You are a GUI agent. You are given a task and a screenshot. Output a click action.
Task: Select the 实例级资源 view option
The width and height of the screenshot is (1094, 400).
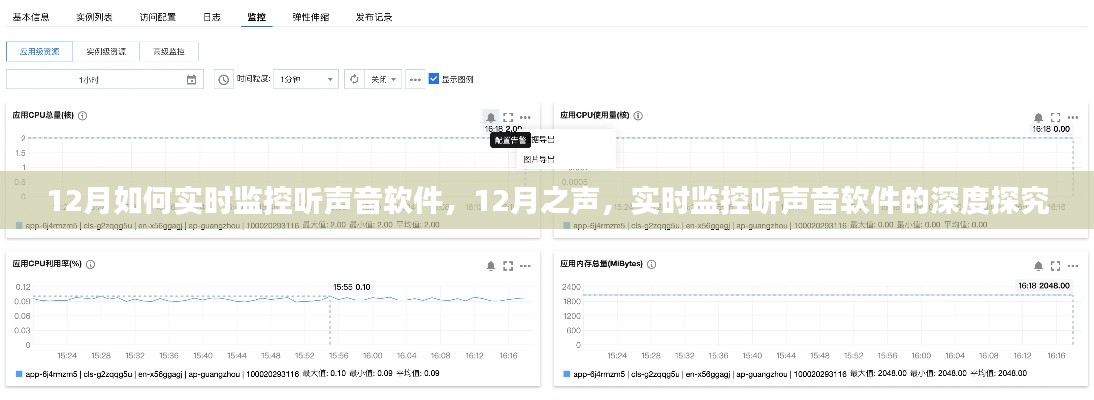[x=105, y=50]
